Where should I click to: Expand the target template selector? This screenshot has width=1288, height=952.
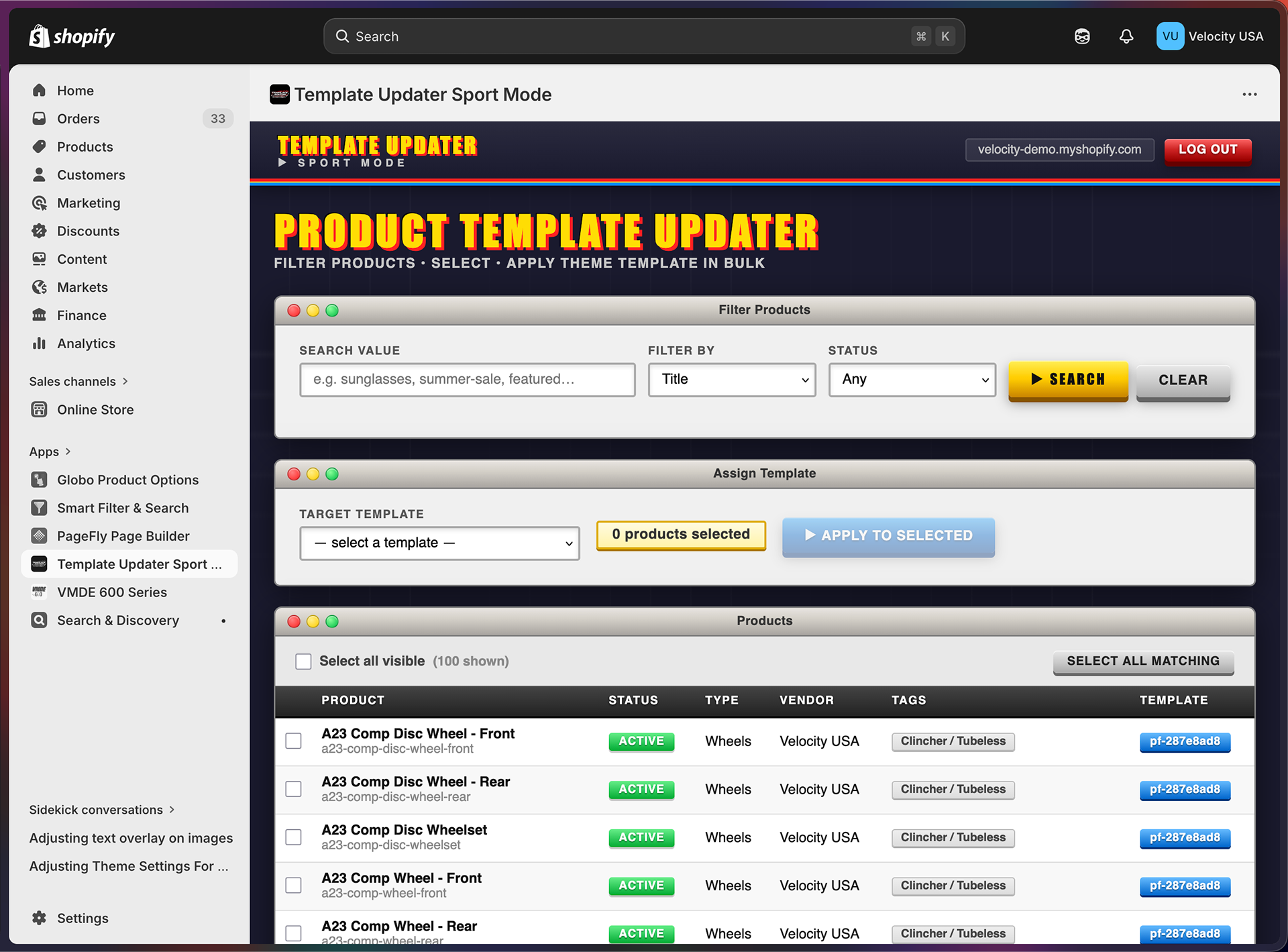pyautogui.click(x=439, y=543)
